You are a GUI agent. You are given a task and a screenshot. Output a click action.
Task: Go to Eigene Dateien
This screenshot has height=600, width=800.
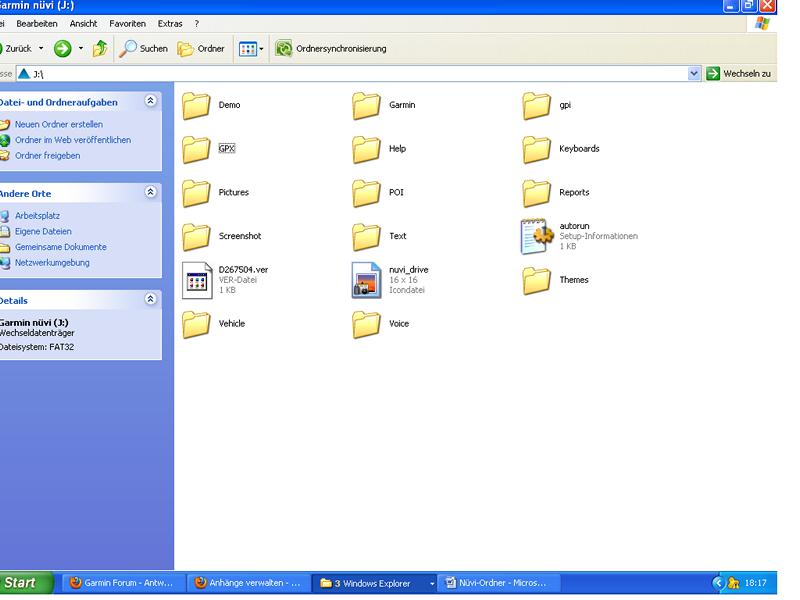(43, 232)
